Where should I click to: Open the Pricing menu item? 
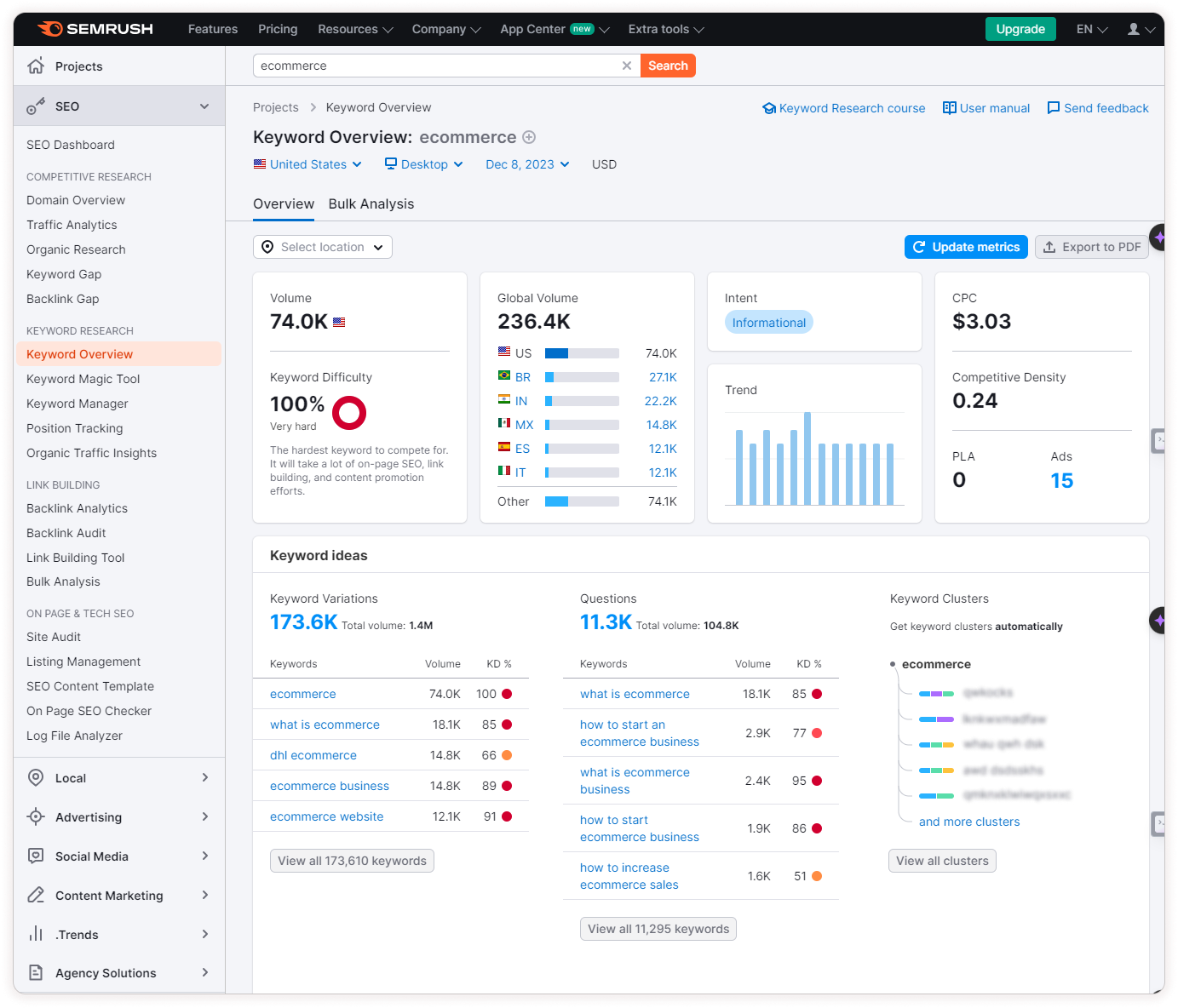(x=278, y=29)
